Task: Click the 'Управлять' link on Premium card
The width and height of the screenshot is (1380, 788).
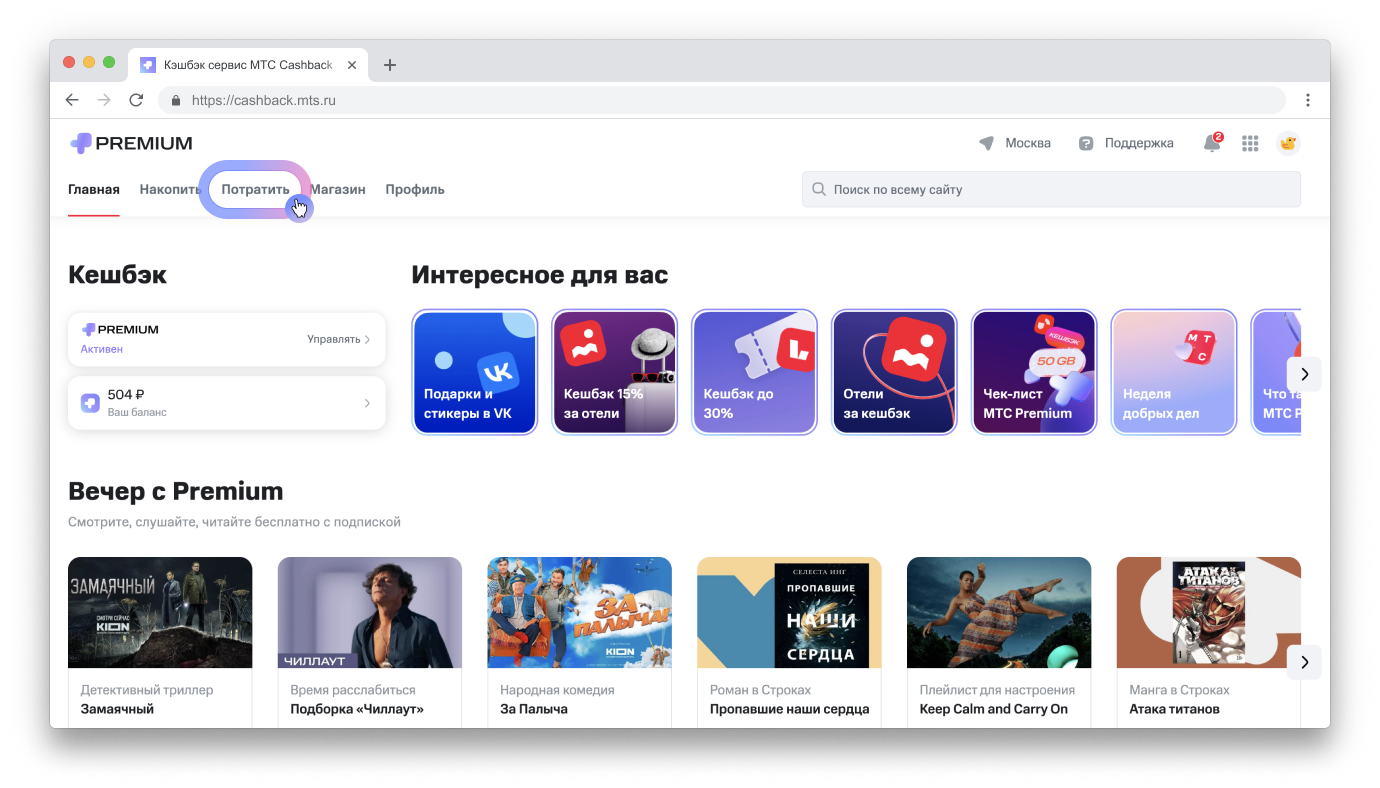Action: click(333, 339)
